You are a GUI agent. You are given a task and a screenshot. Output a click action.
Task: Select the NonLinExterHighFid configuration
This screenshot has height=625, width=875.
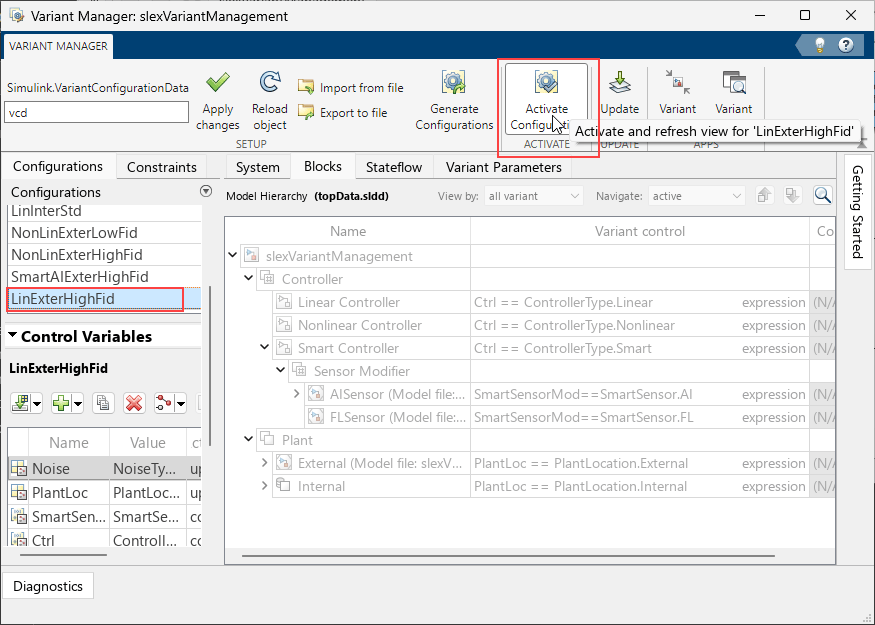click(104, 254)
